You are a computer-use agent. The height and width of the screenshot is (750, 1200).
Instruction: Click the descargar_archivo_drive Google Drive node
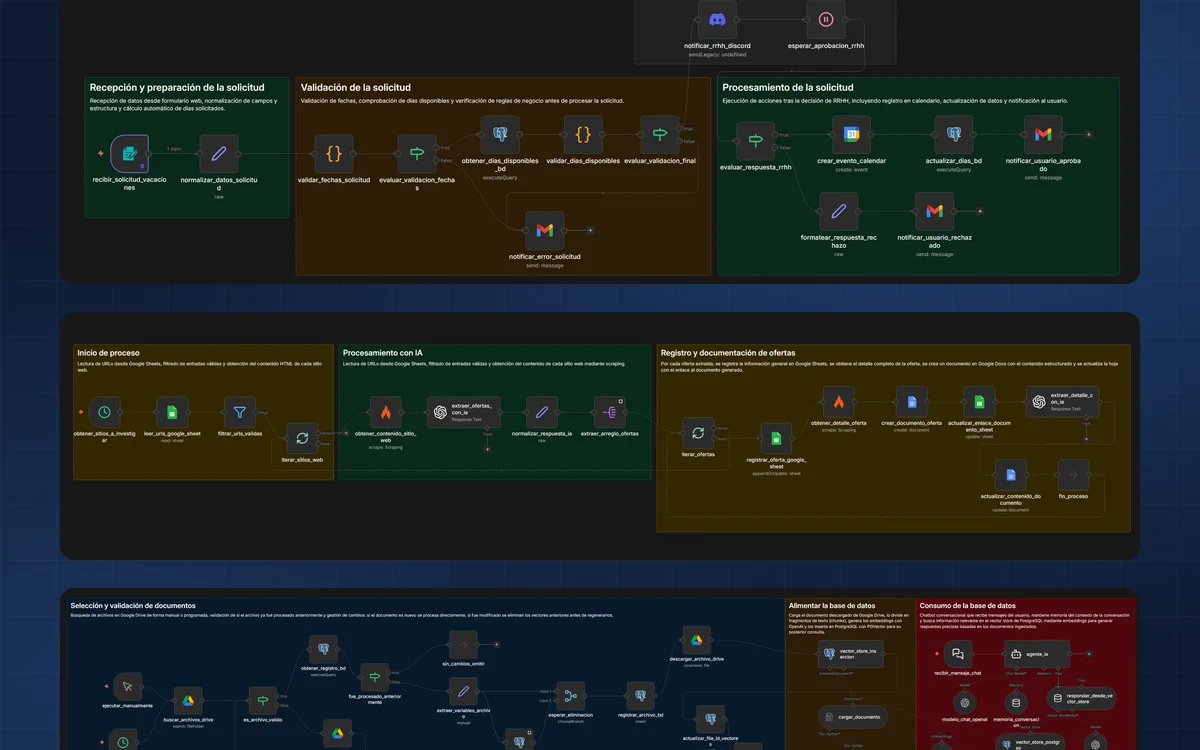697,641
